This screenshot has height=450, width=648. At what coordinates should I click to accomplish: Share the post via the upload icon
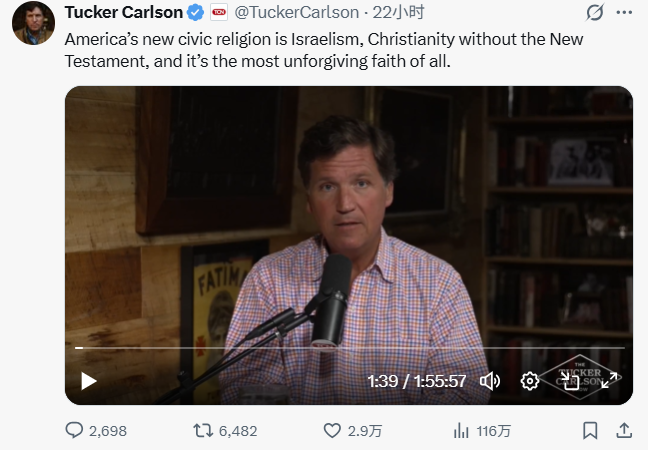[623, 431]
